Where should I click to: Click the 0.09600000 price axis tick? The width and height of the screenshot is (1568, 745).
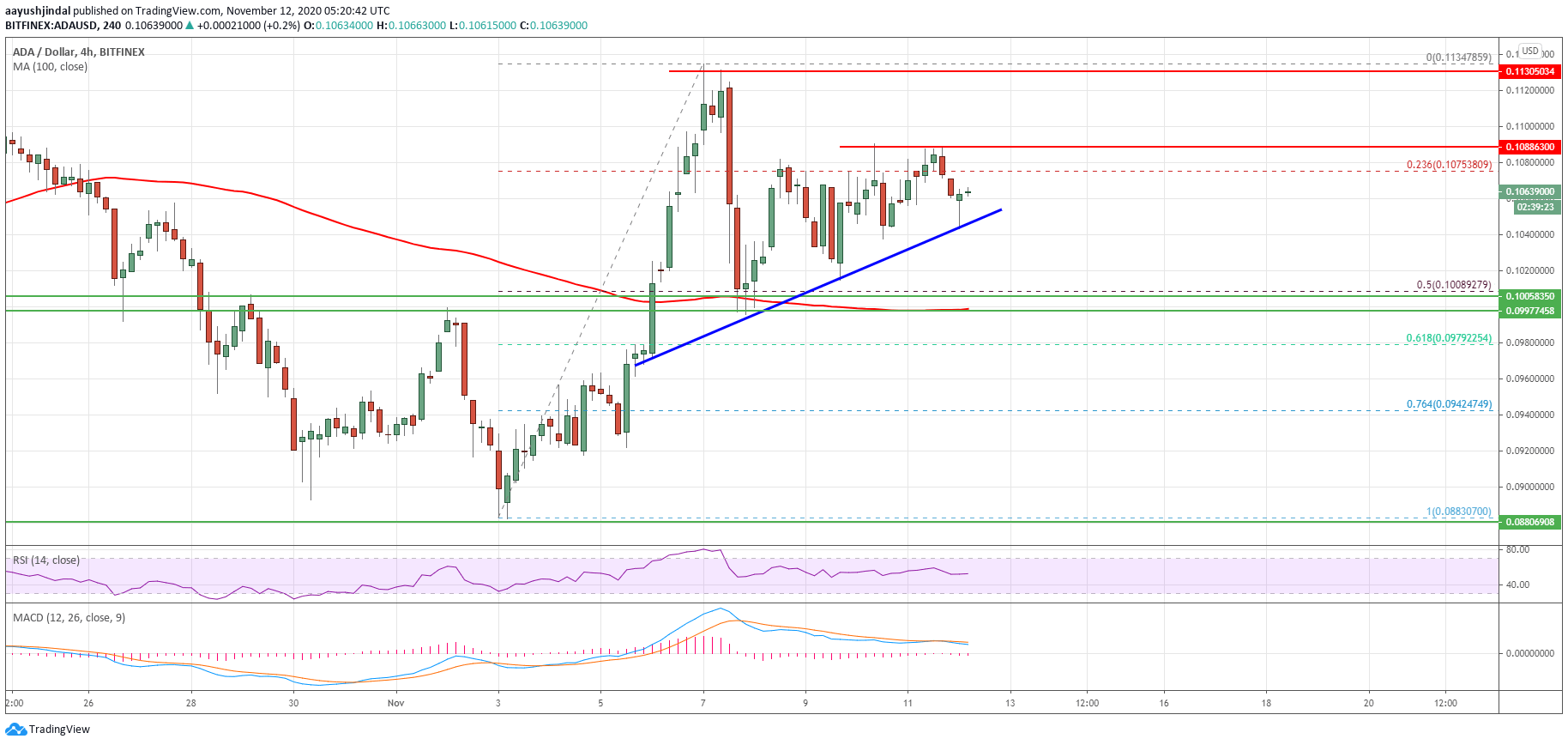point(1530,379)
